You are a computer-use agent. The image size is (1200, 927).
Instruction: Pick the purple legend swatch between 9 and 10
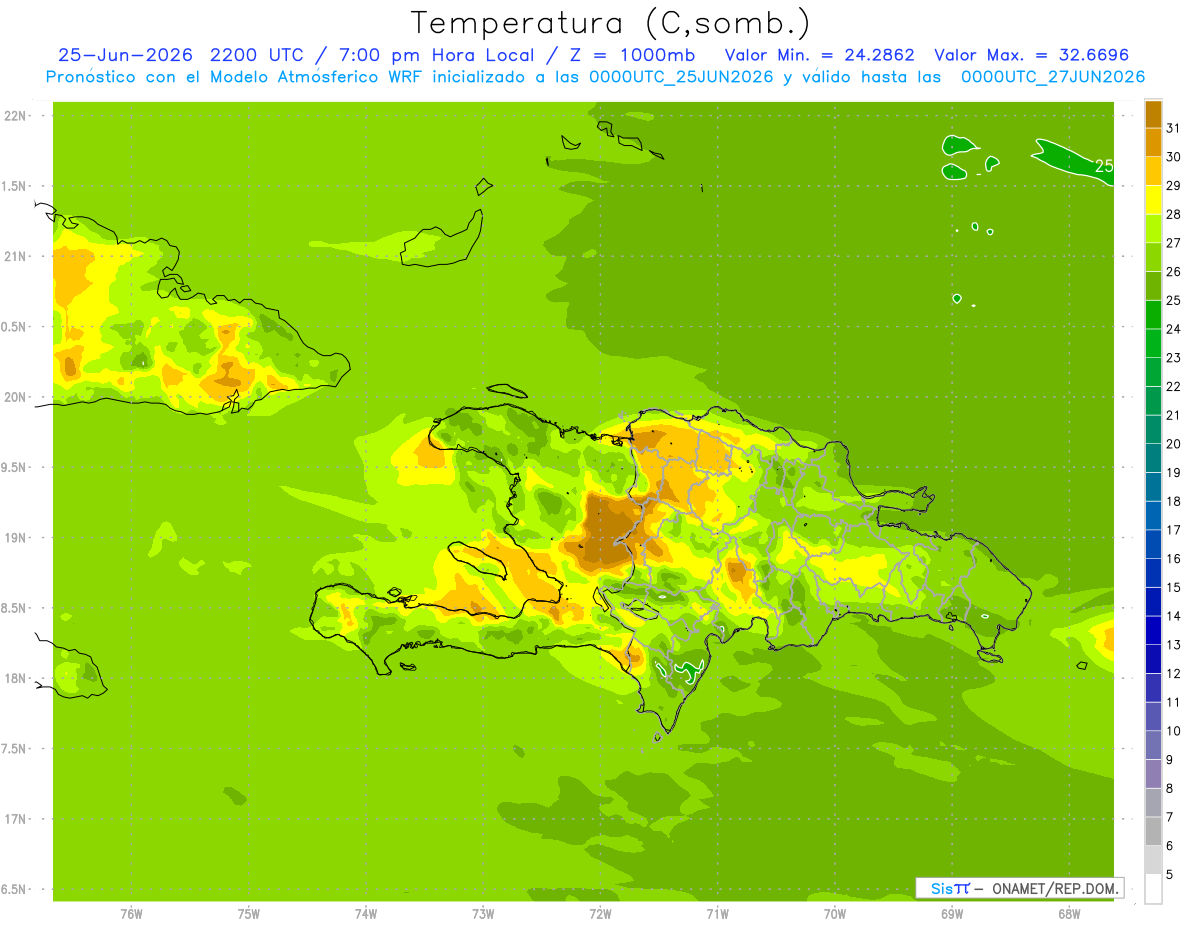click(1153, 745)
